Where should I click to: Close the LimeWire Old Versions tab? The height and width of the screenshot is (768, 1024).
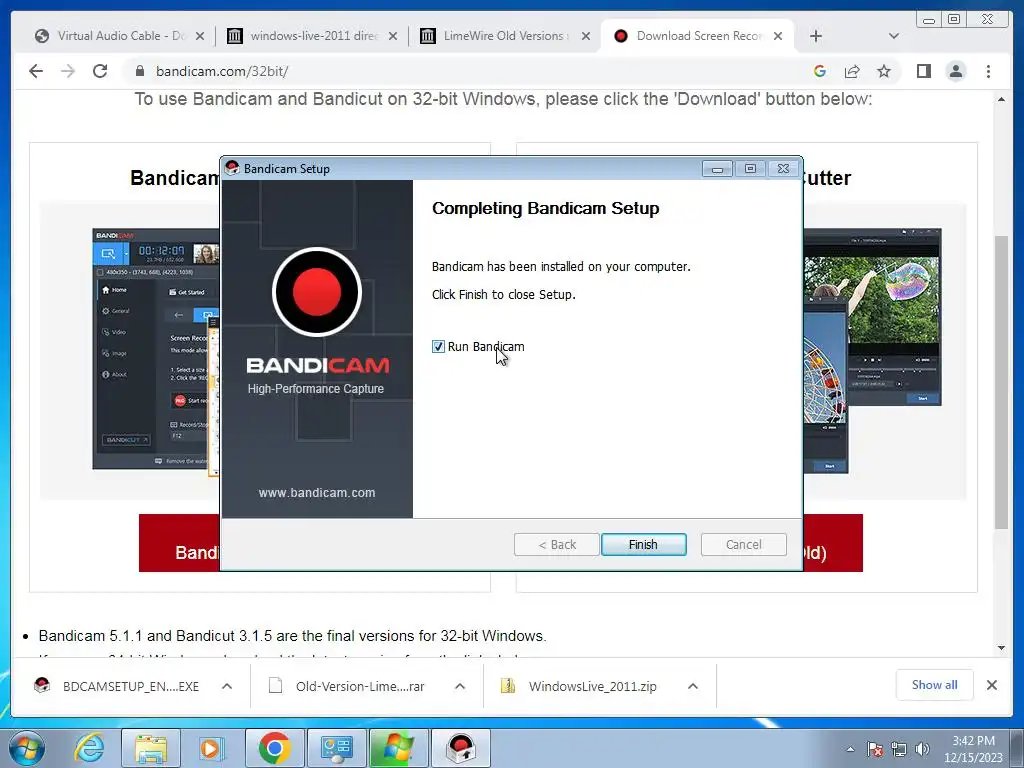tap(586, 36)
